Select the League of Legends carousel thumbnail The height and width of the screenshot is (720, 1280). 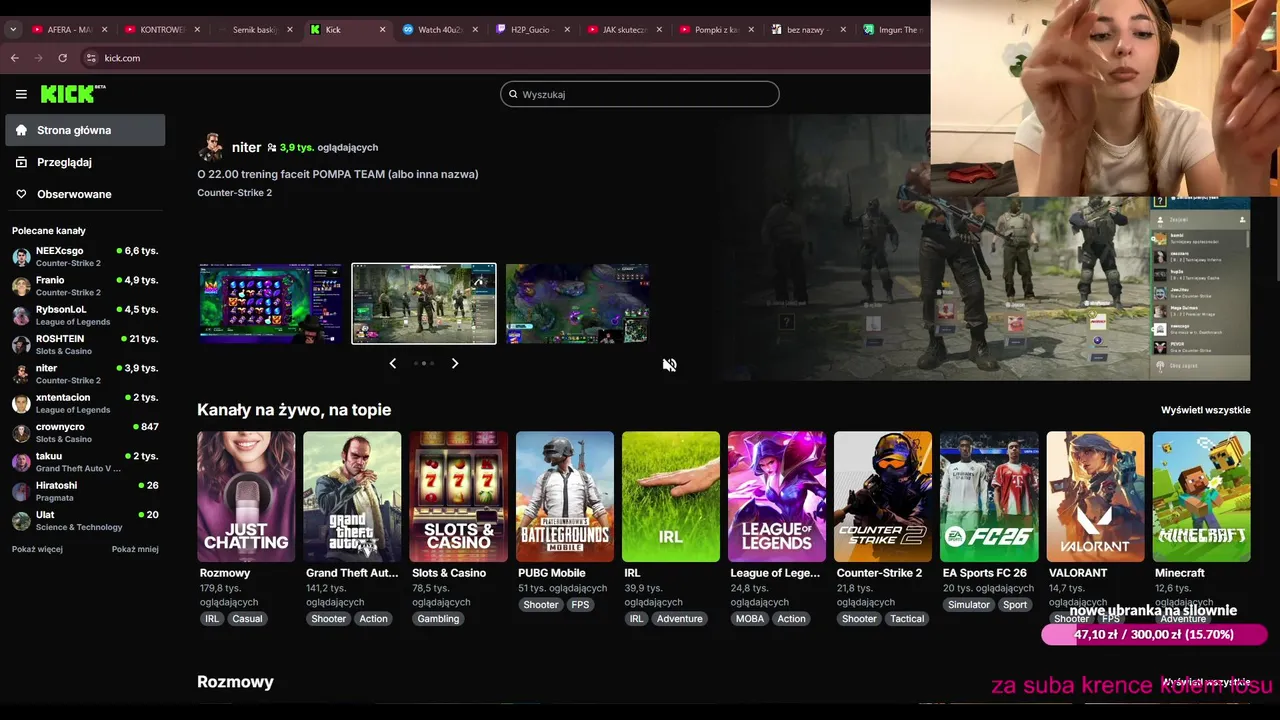577,304
